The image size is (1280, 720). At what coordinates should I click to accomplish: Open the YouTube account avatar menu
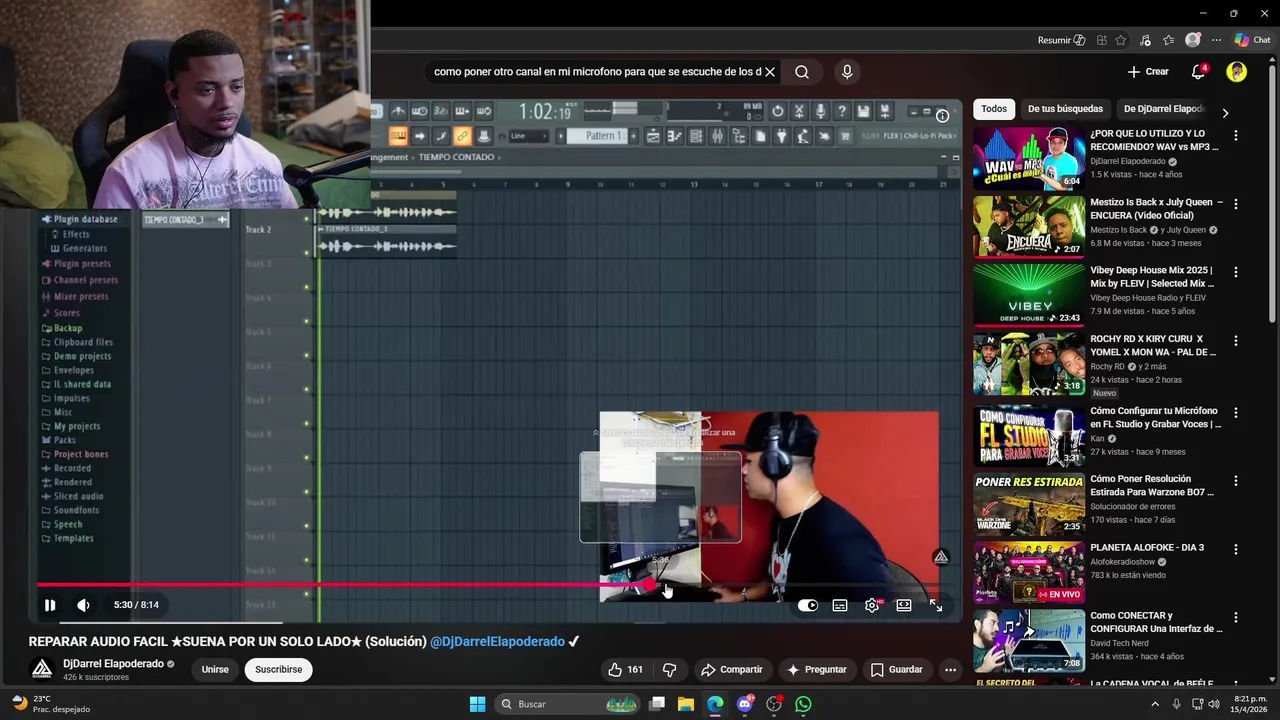pos(1237,72)
